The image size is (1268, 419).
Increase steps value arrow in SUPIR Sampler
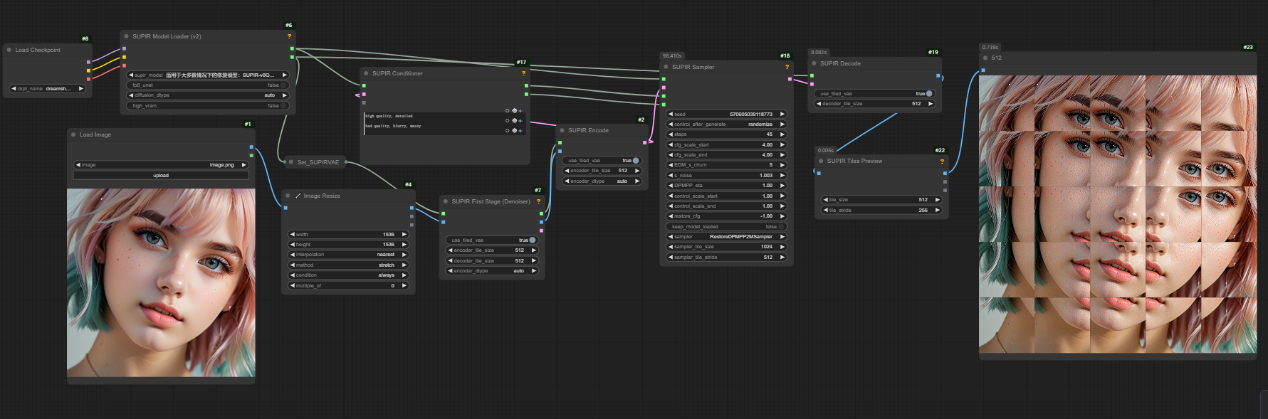(x=784, y=133)
